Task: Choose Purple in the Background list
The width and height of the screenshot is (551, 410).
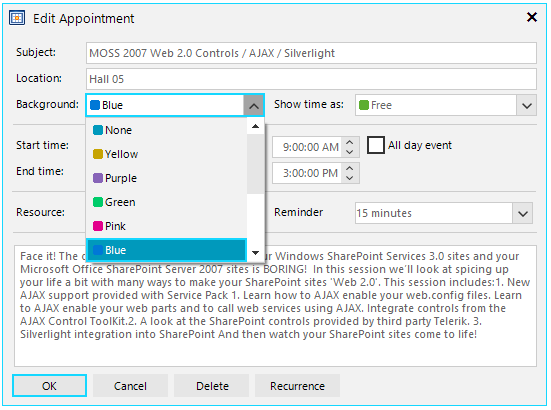Action: [x=167, y=178]
